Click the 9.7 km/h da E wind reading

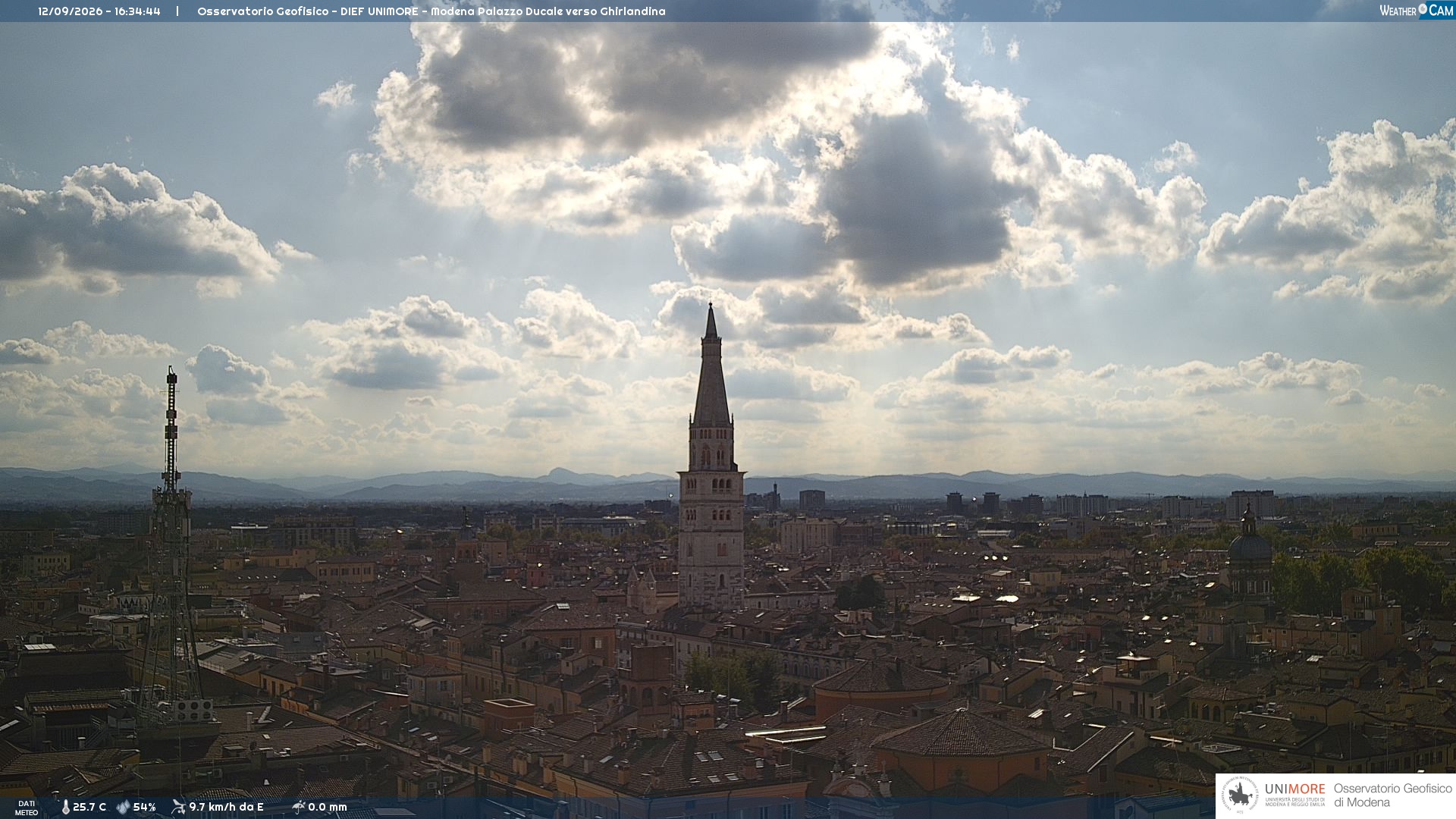coord(226,808)
